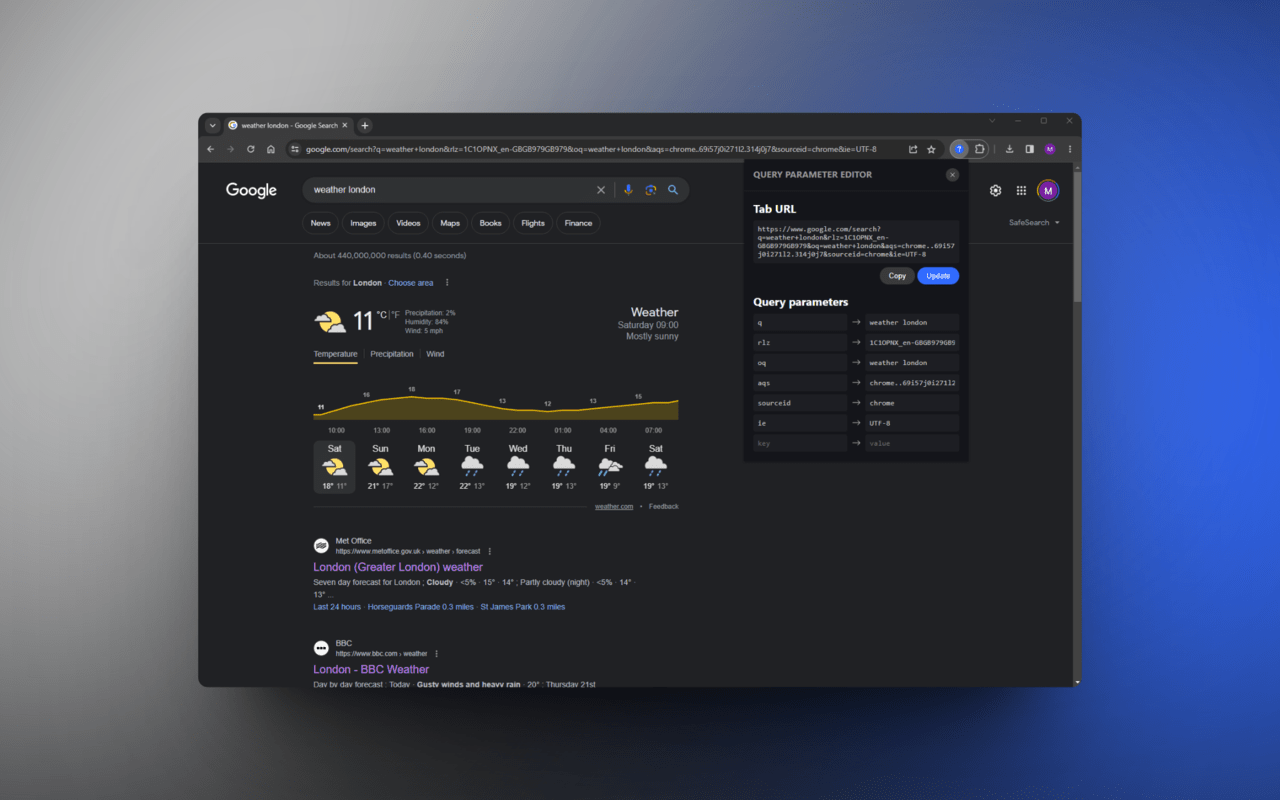Click the browser forward arrow
This screenshot has height=800, width=1280.
coord(230,149)
